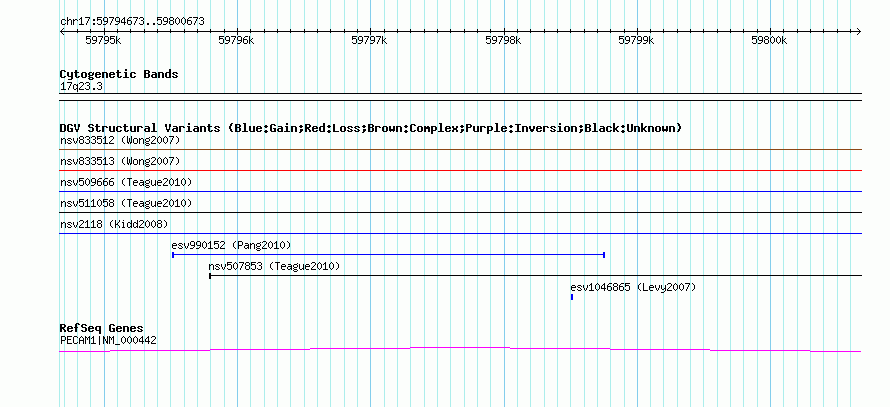Click the 59799k ruler tick label

(636, 40)
